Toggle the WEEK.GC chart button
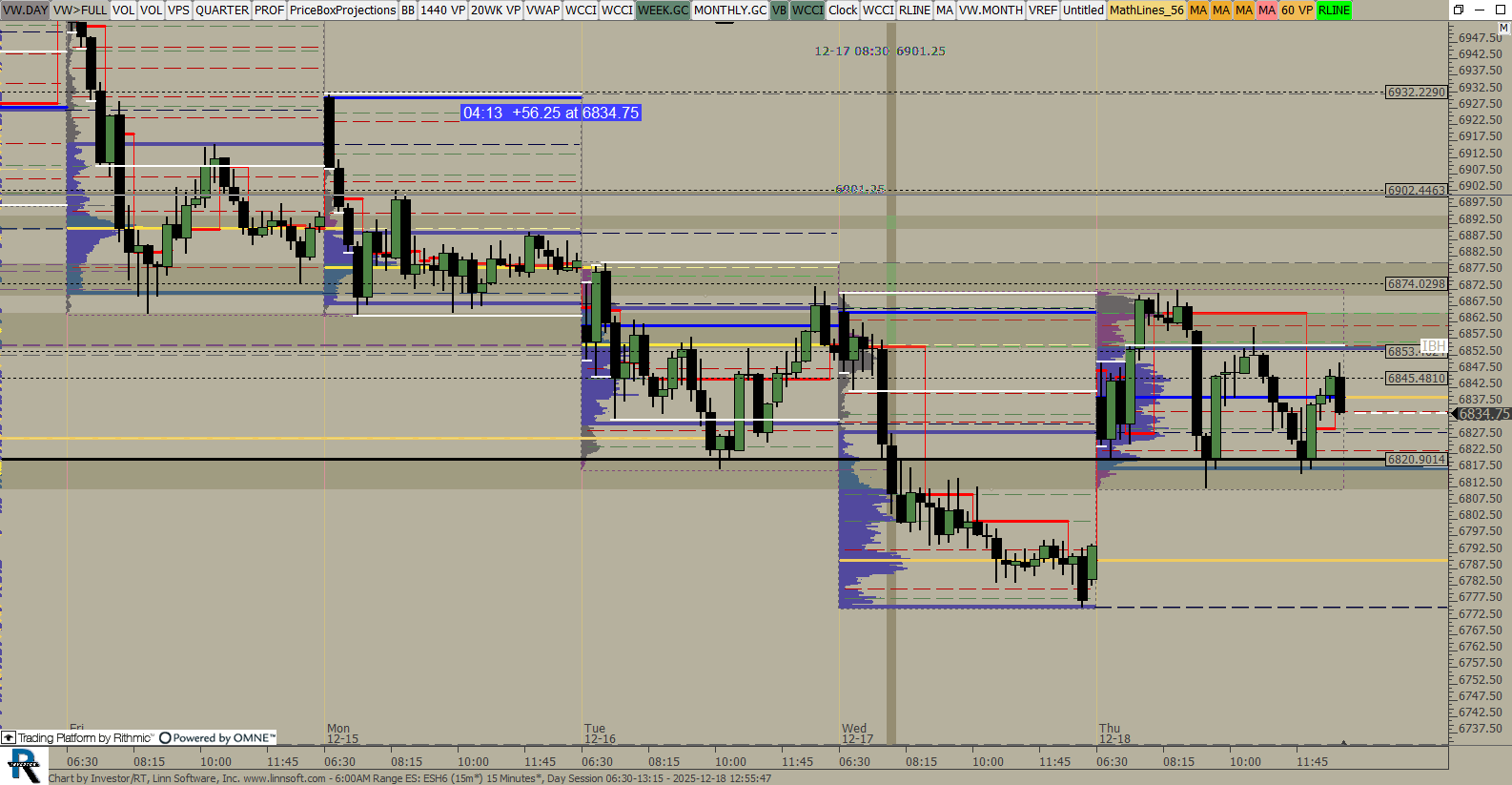This screenshot has width=1512, height=785. [x=663, y=10]
